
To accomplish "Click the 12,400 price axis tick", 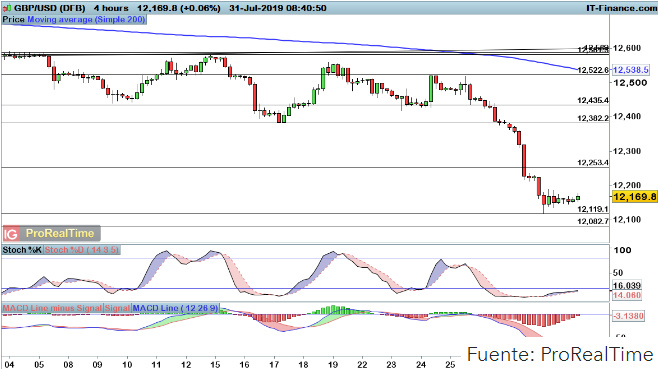I will coord(627,117).
